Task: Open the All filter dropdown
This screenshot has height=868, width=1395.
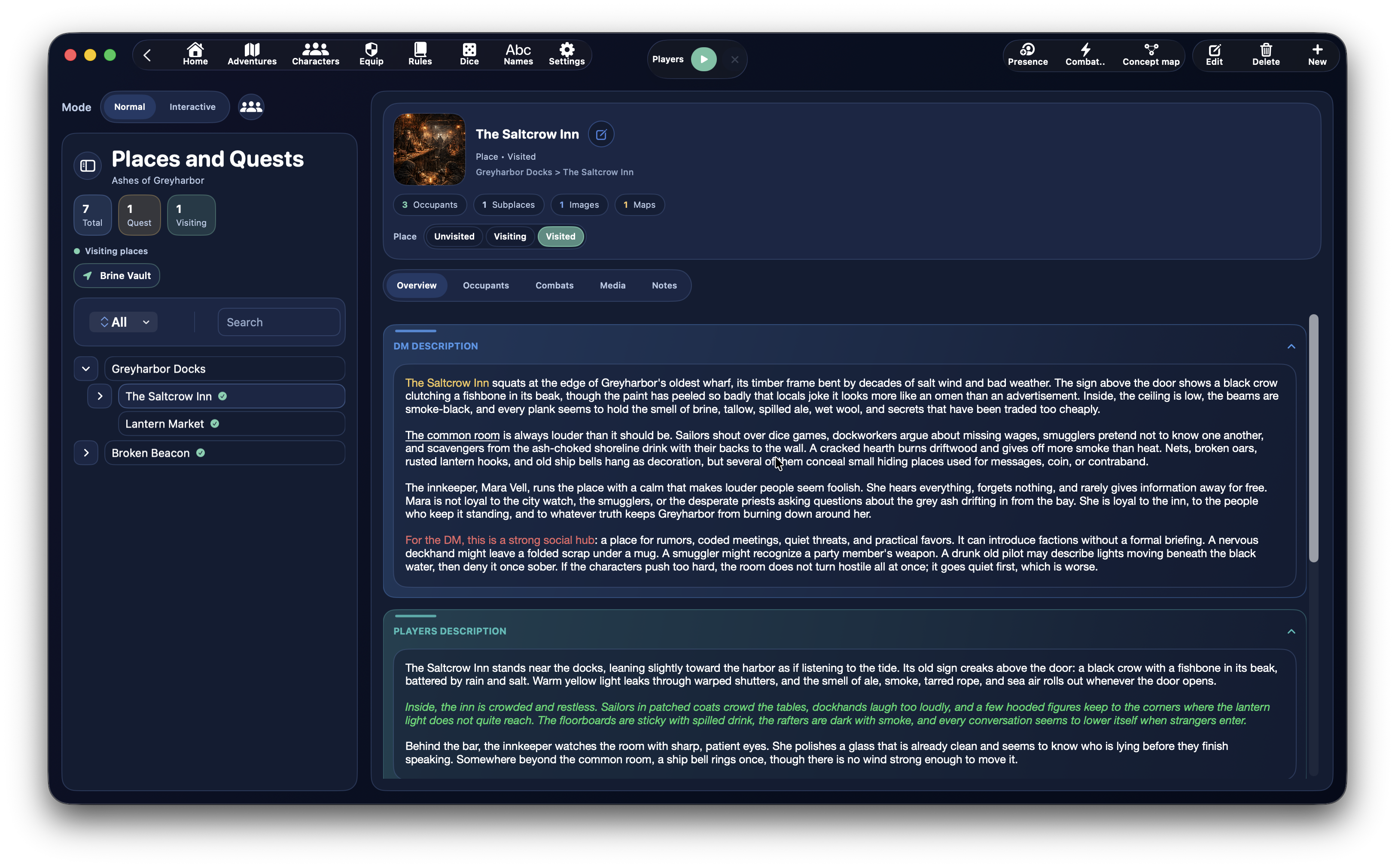Action: [124, 322]
